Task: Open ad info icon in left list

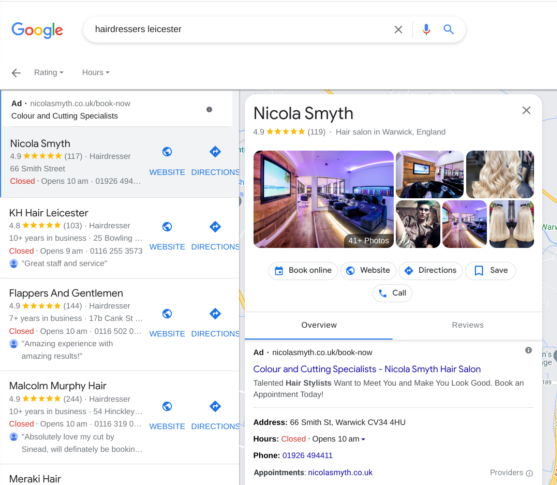Action: click(x=209, y=109)
